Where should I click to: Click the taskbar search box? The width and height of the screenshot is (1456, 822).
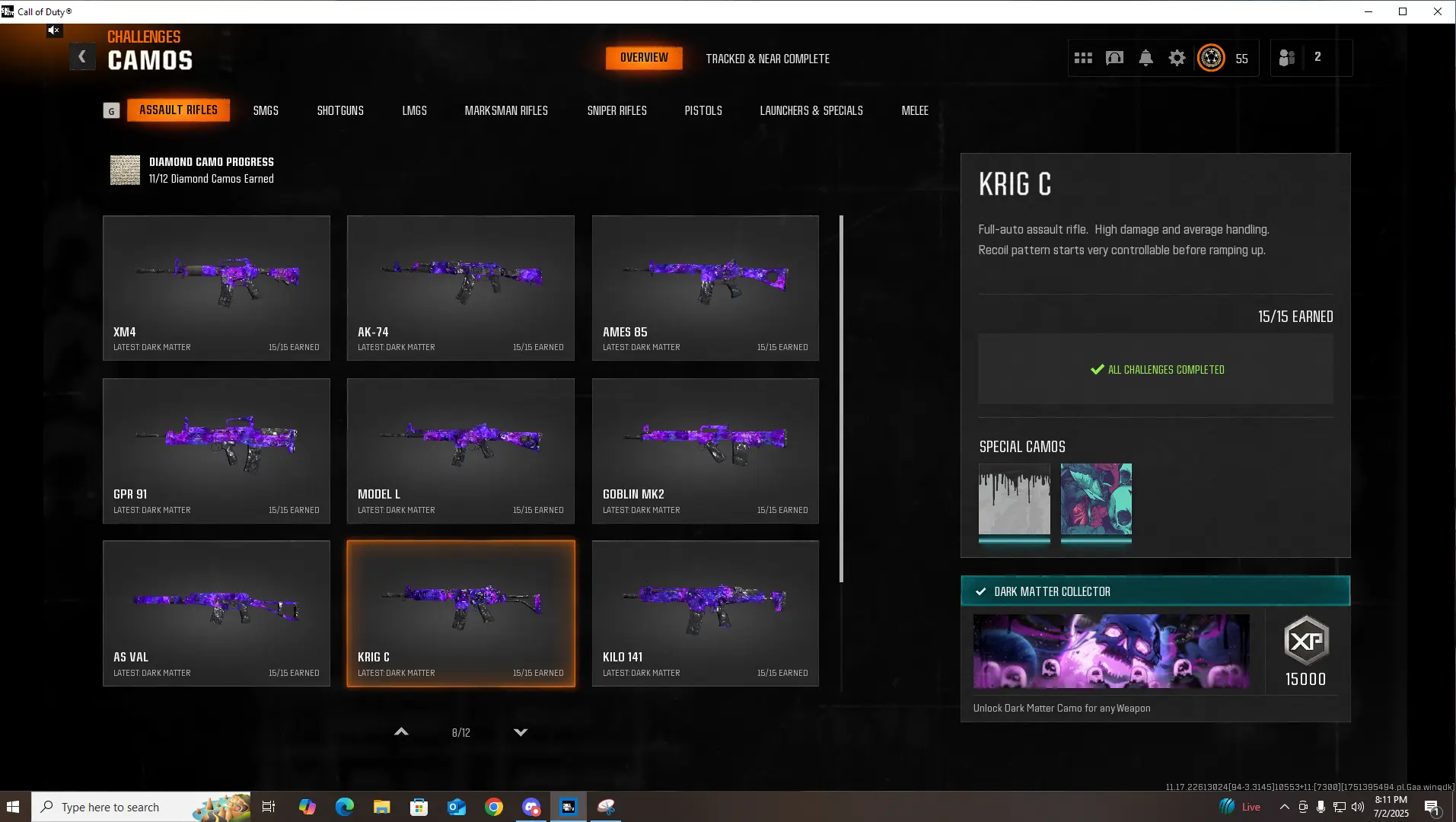tap(141, 807)
